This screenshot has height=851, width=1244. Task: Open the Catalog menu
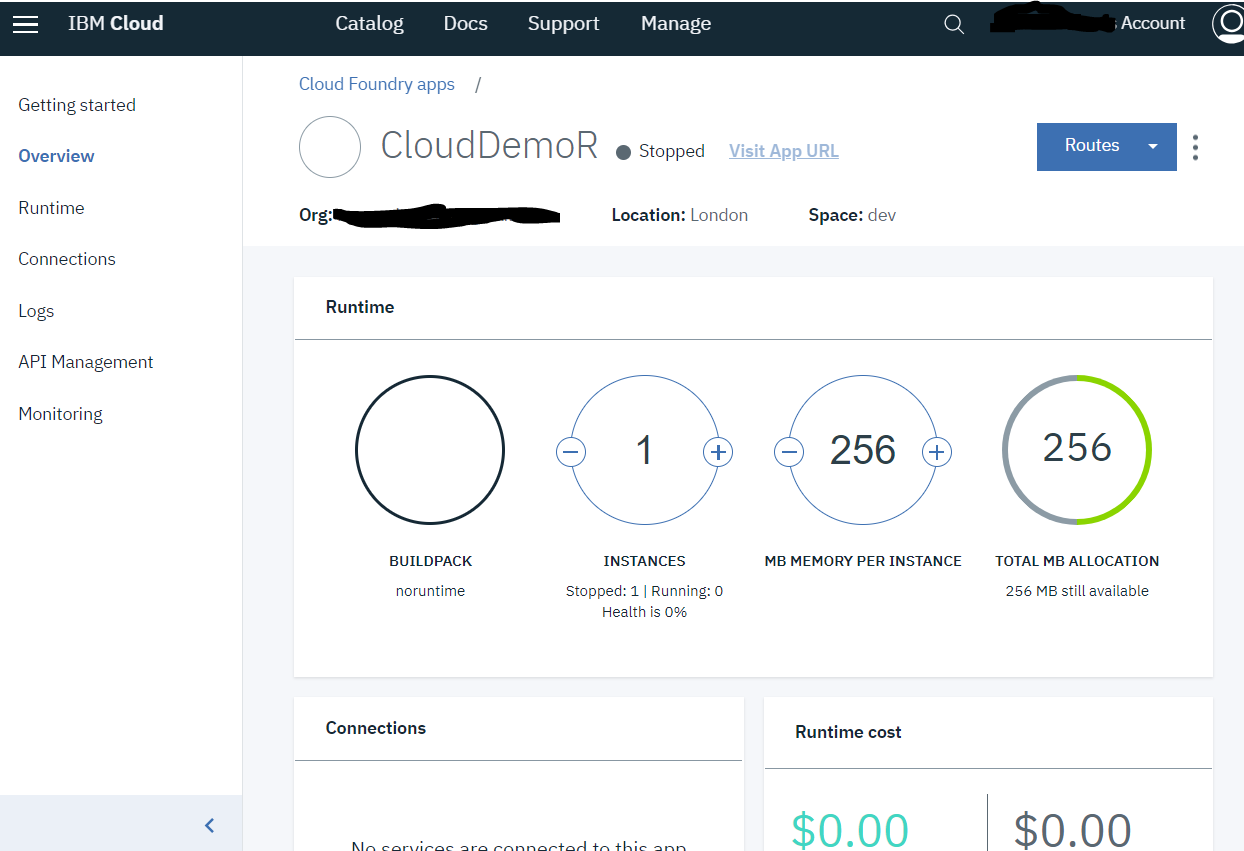[370, 23]
